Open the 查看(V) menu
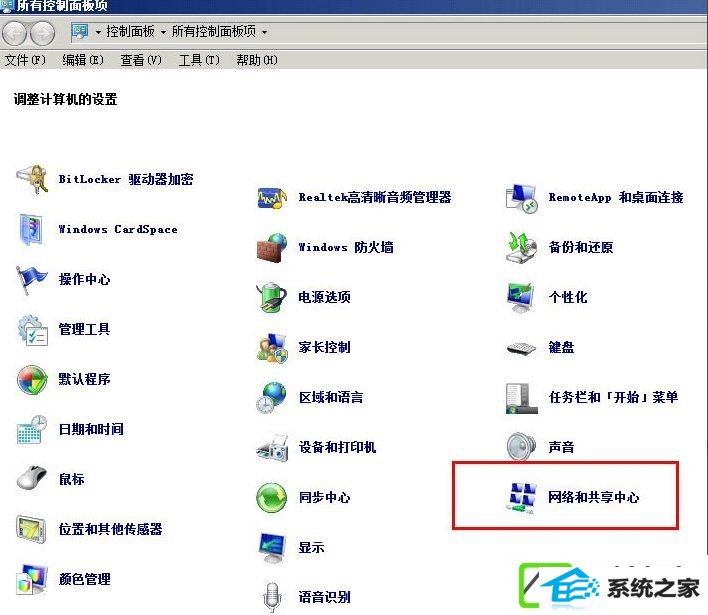The height and width of the screenshot is (615, 708). click(141, 60)
